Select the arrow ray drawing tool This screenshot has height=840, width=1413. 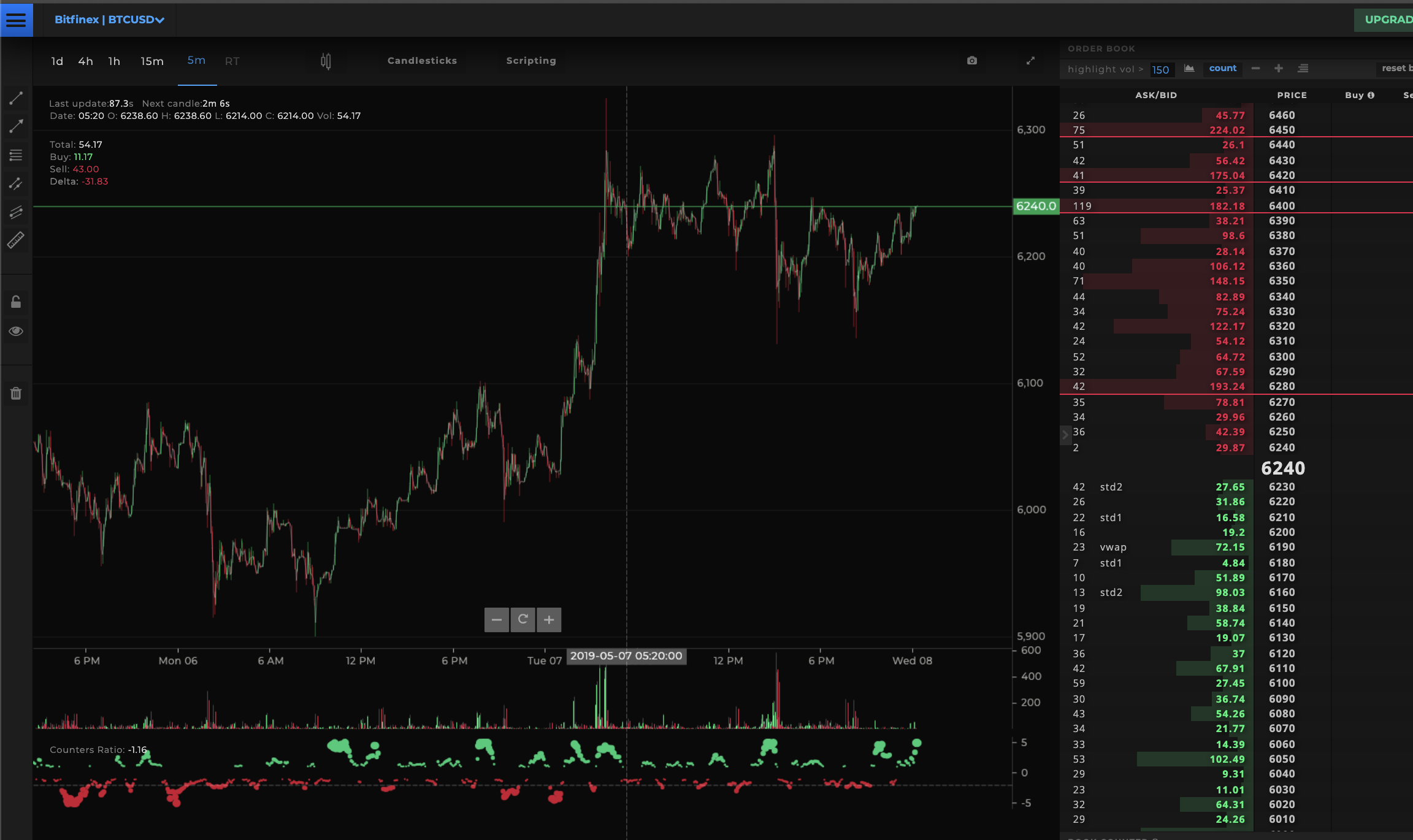pos(16,126)
